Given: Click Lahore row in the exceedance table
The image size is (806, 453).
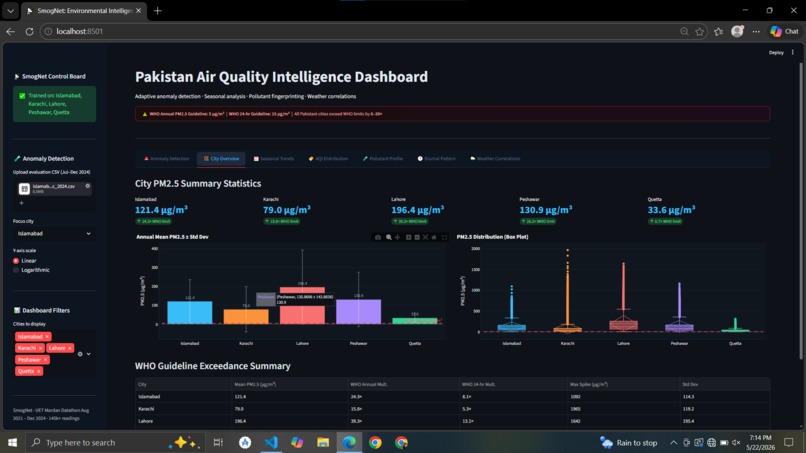Looking at the screenshot, I should point(452,421).
